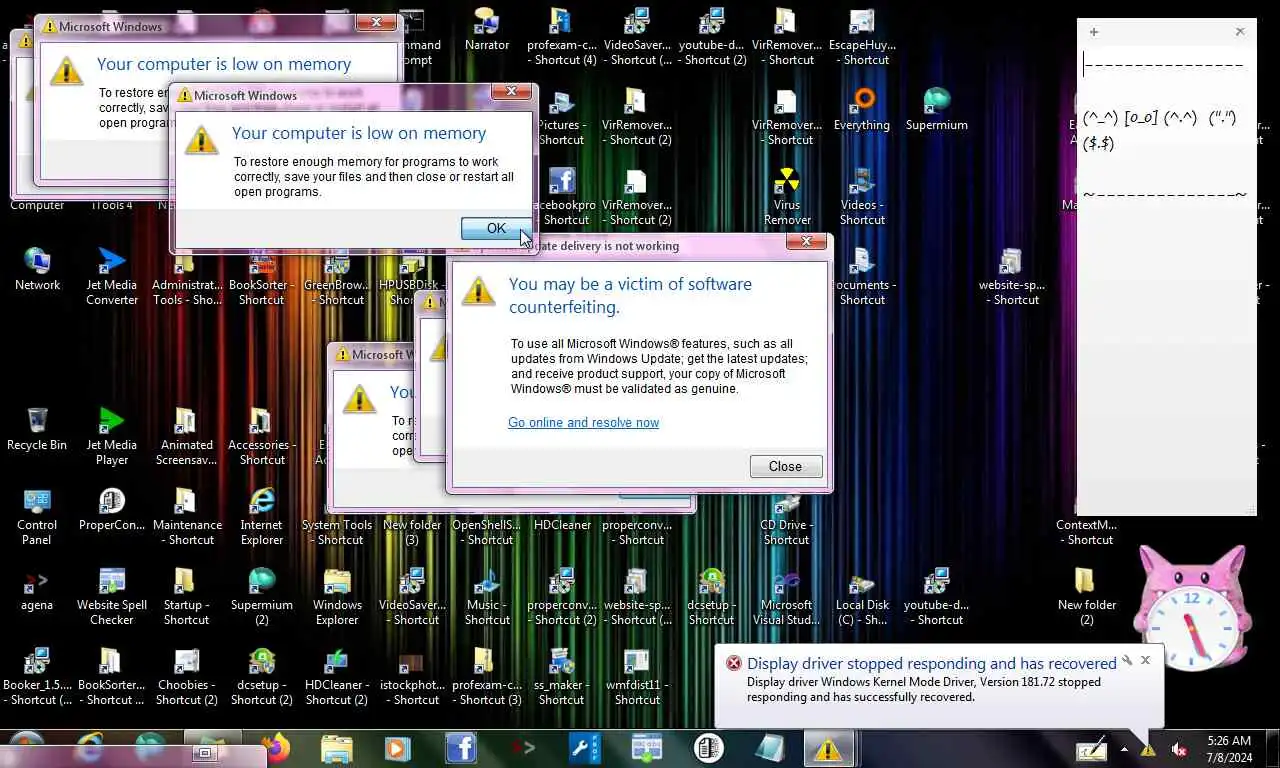Select the Jet Media Converter icon
The image size is (1280, 768).
(112, 277)
